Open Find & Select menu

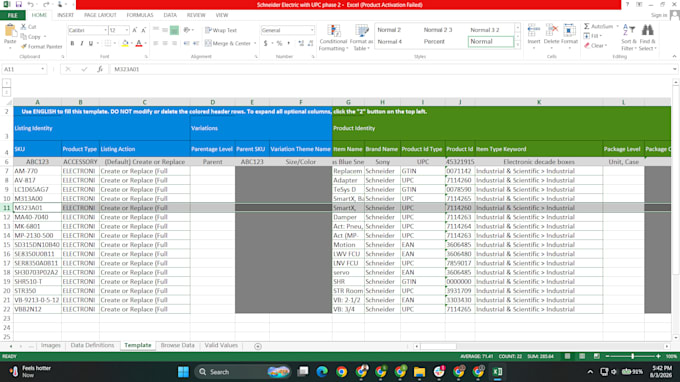coord(647,37)
